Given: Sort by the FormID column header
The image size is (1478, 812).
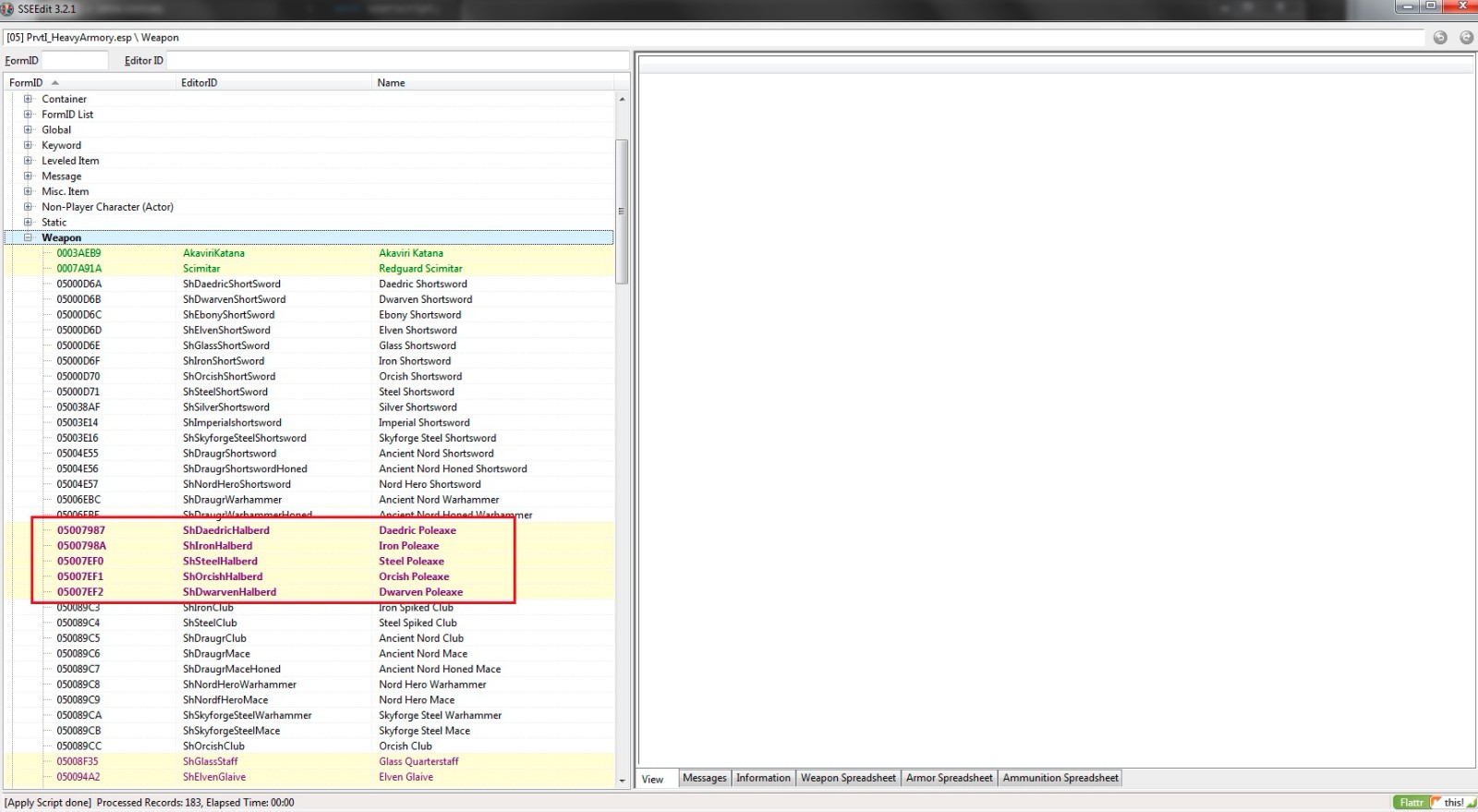Looking at the screenshot, I should coord(26,83).
